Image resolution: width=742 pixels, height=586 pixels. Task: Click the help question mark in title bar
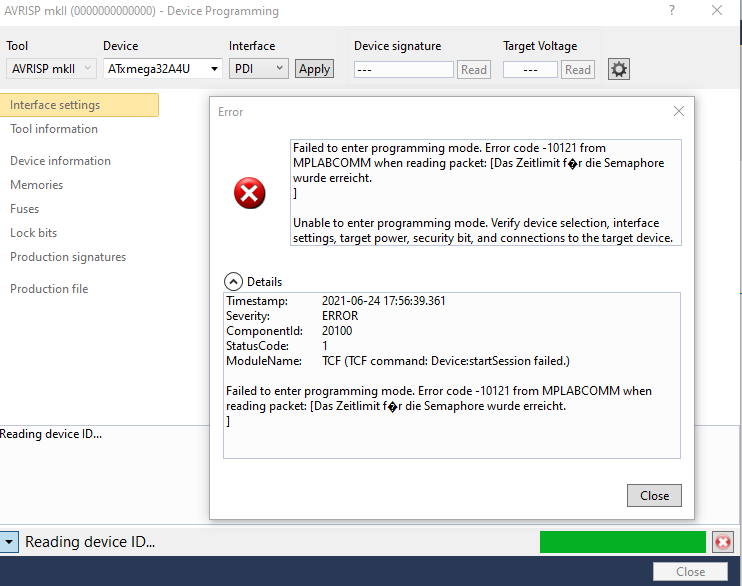(672, 10)
